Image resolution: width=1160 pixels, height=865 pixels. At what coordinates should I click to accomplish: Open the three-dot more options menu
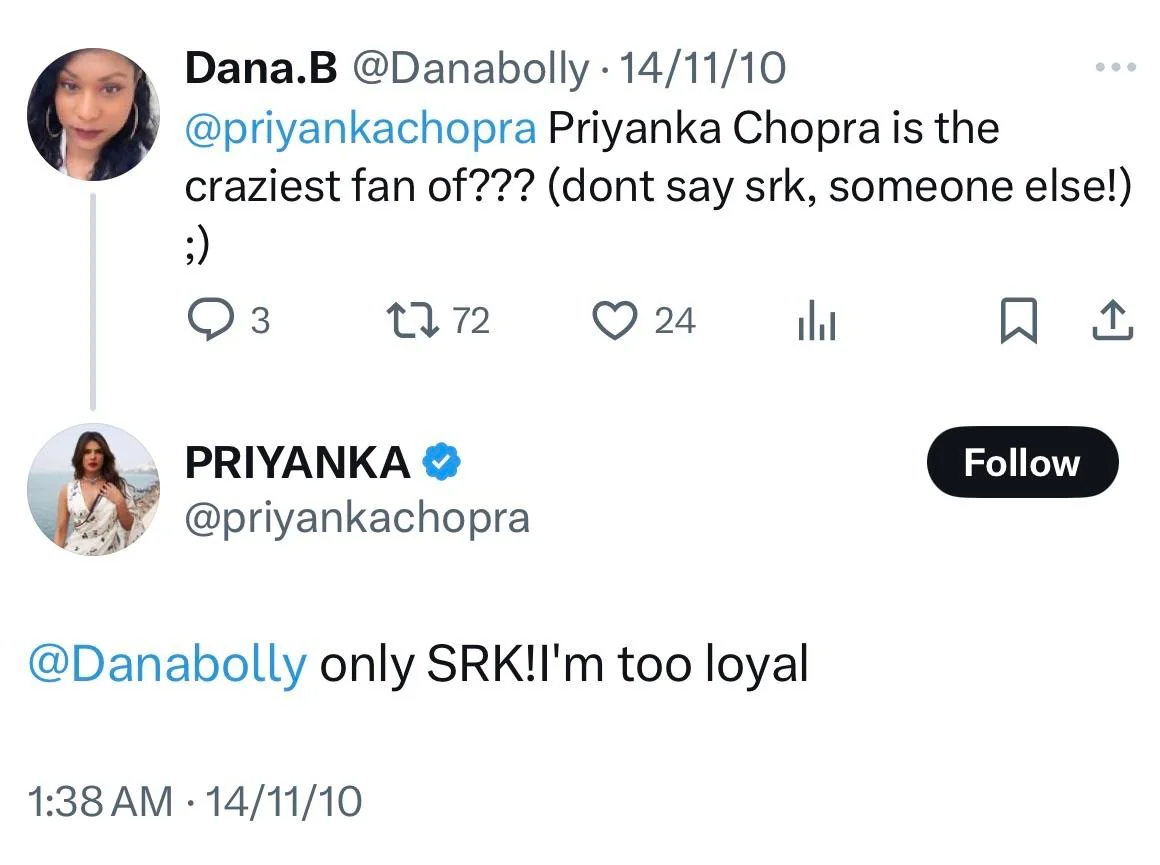[x=1116, y=68]
